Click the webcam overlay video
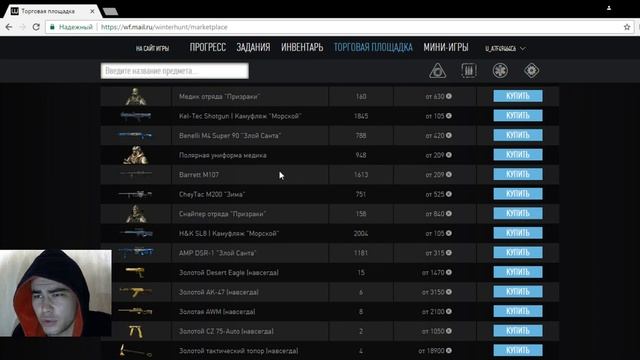The width and height of the screenshot is (640, 360). click(x=56, y=293)
